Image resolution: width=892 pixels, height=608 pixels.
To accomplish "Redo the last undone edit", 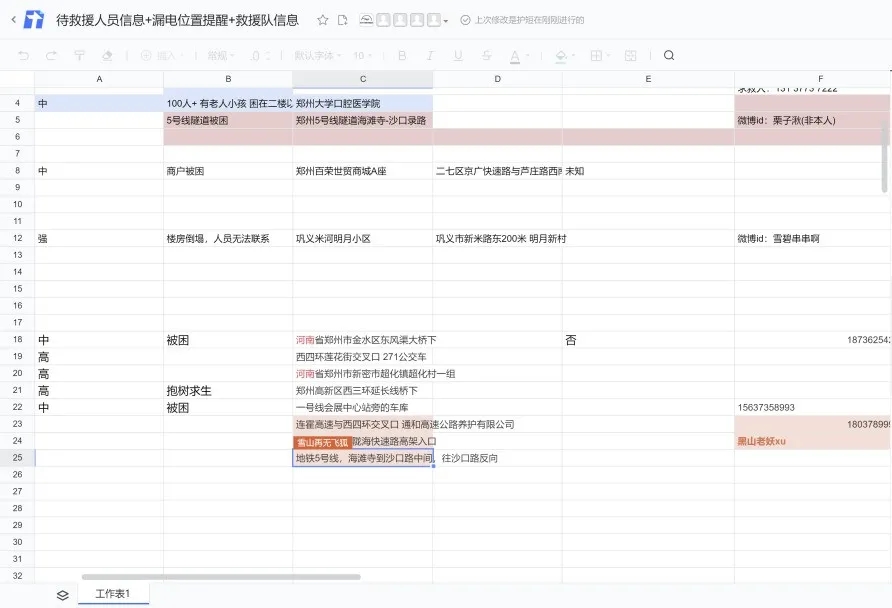I will point(51,55).
